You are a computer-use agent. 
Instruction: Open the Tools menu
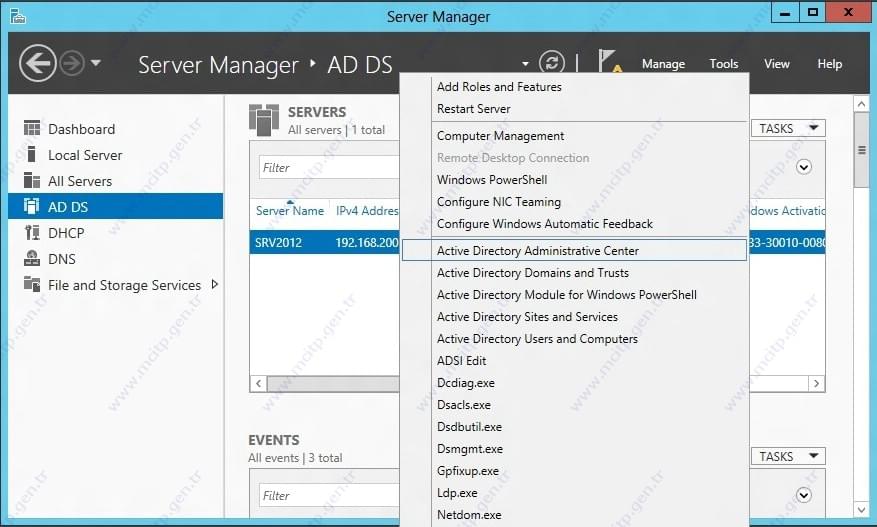(724, 64)
